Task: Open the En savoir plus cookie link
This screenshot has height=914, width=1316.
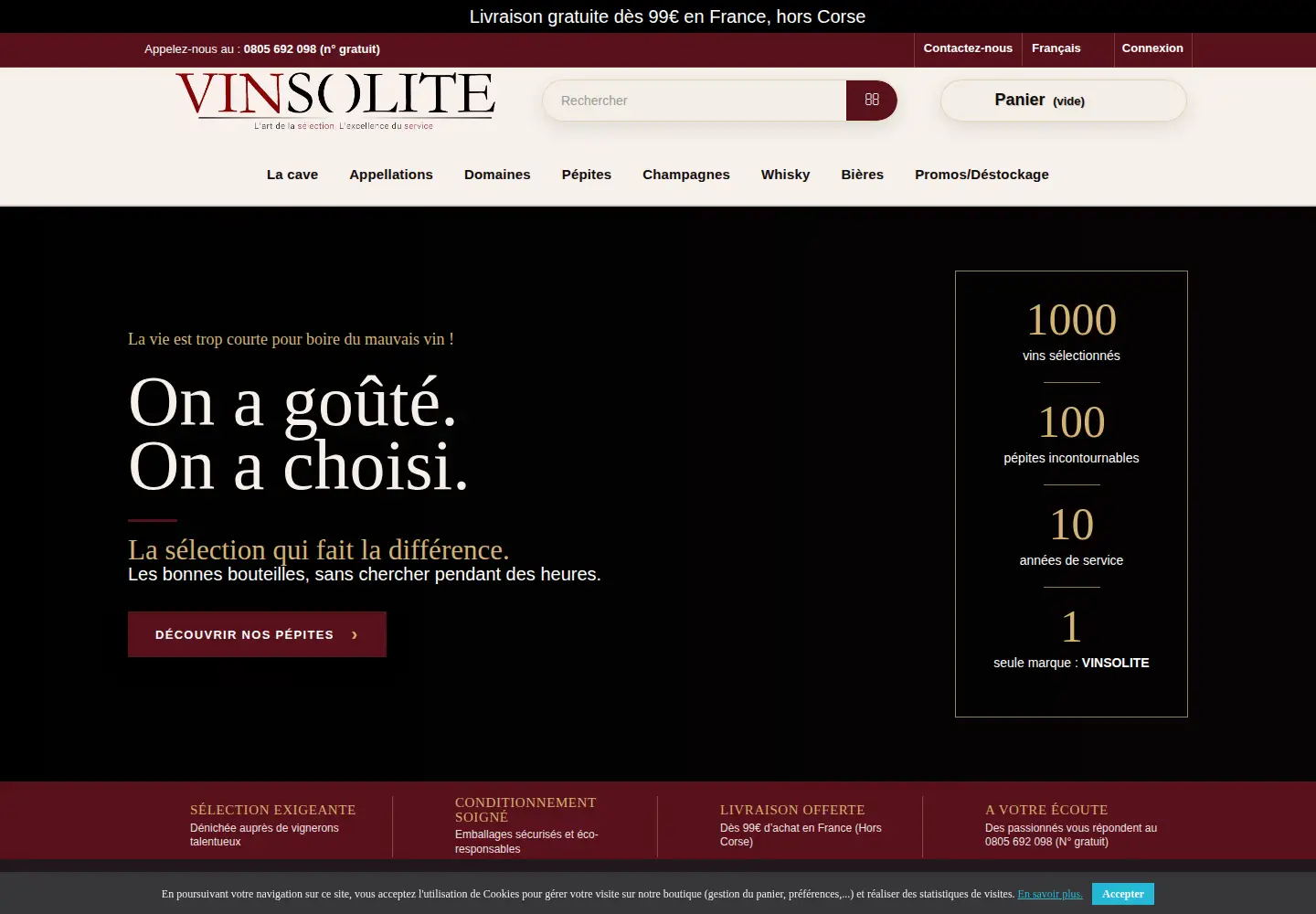Action: pyautogui.click(x=1050, y=894)
